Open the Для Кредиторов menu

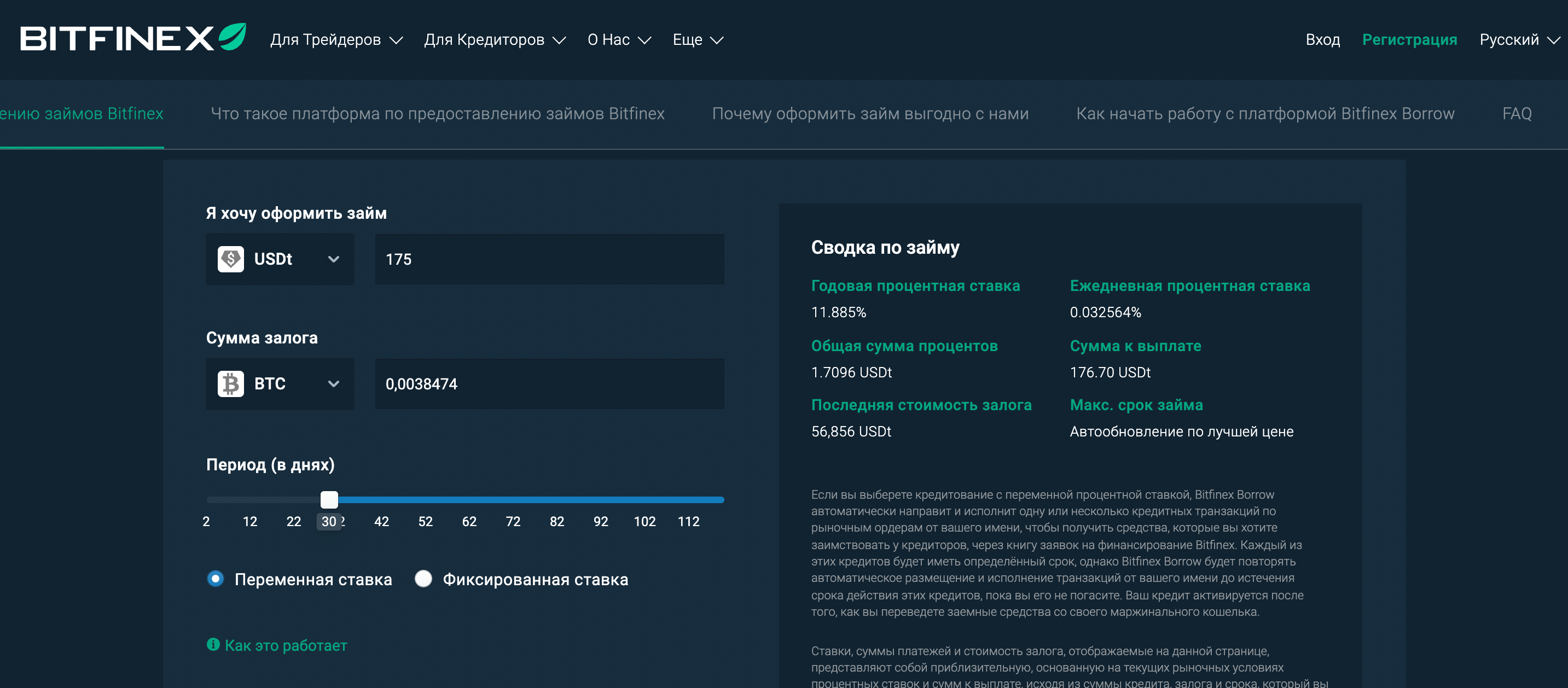pyautogui.click(x=495, y=39)
